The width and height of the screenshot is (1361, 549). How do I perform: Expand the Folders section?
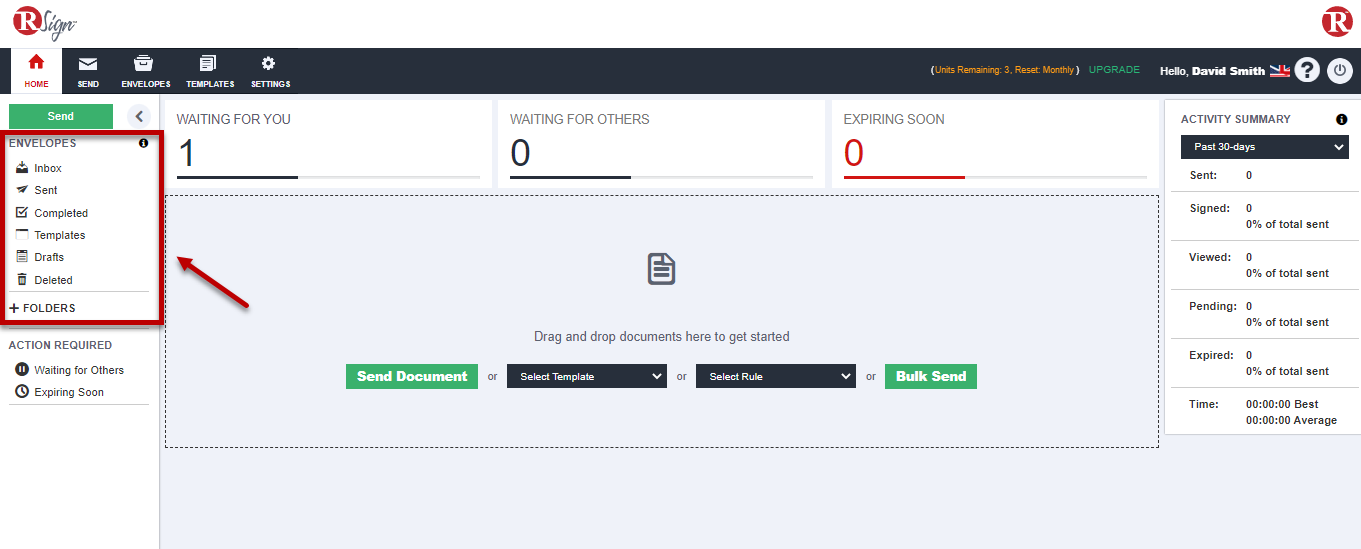point(42,308)
